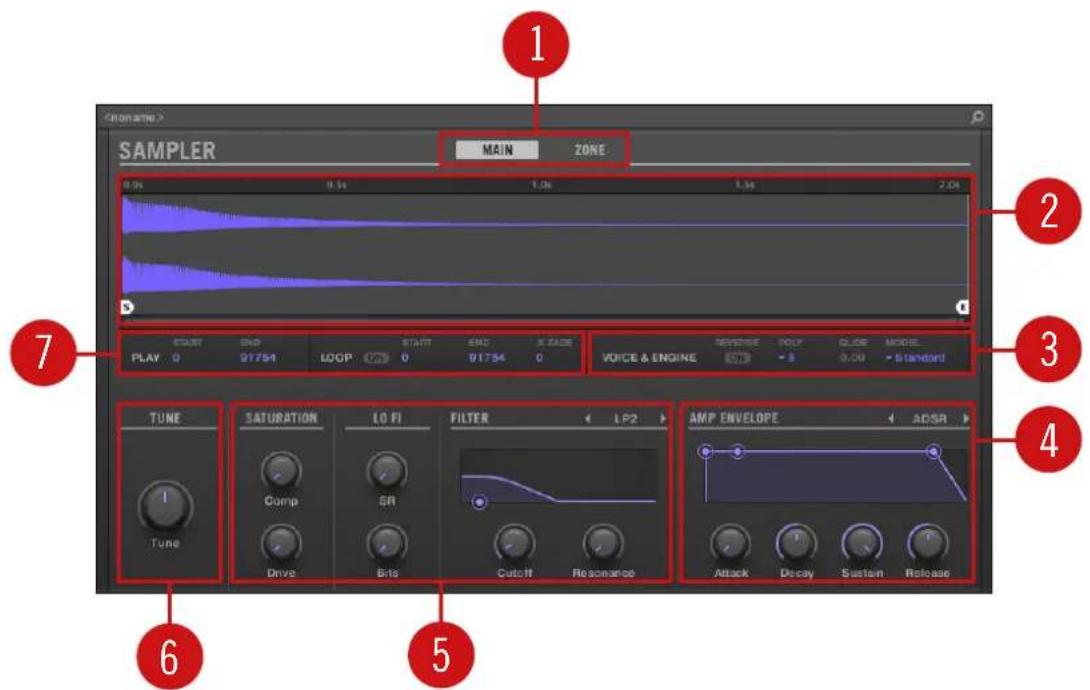Select next filter type with right arrow
1090x690 pixels.
pyautogui.click(x=662, y=418)
